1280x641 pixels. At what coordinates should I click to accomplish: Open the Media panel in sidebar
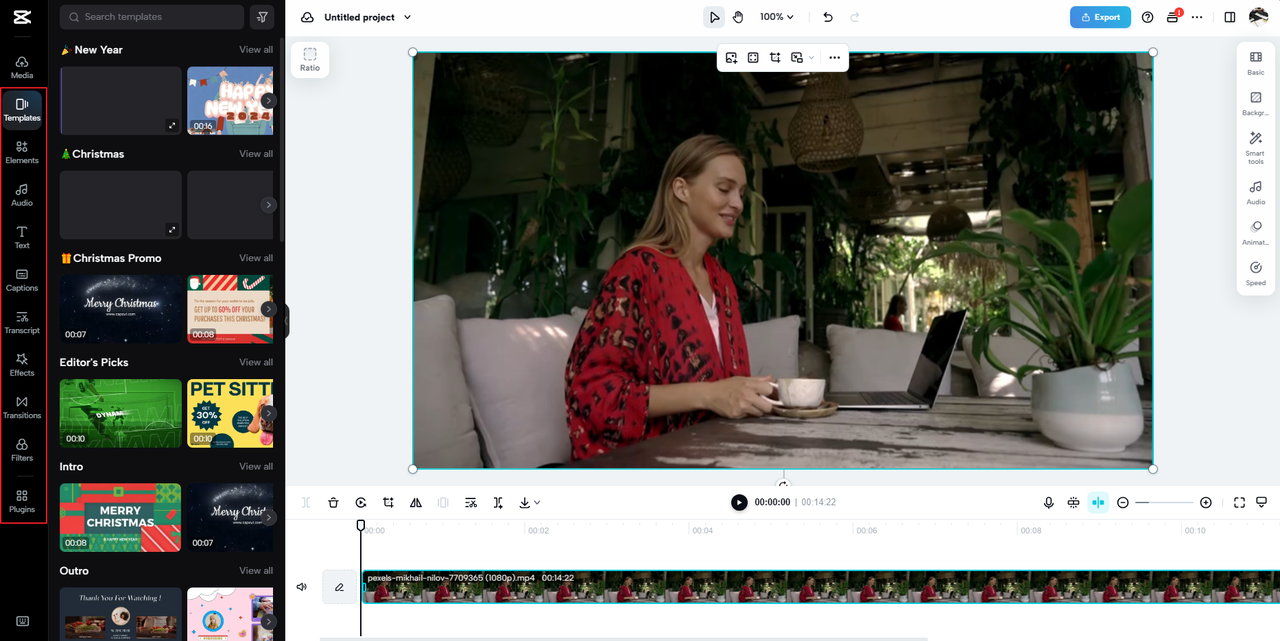tap(22, 67)
